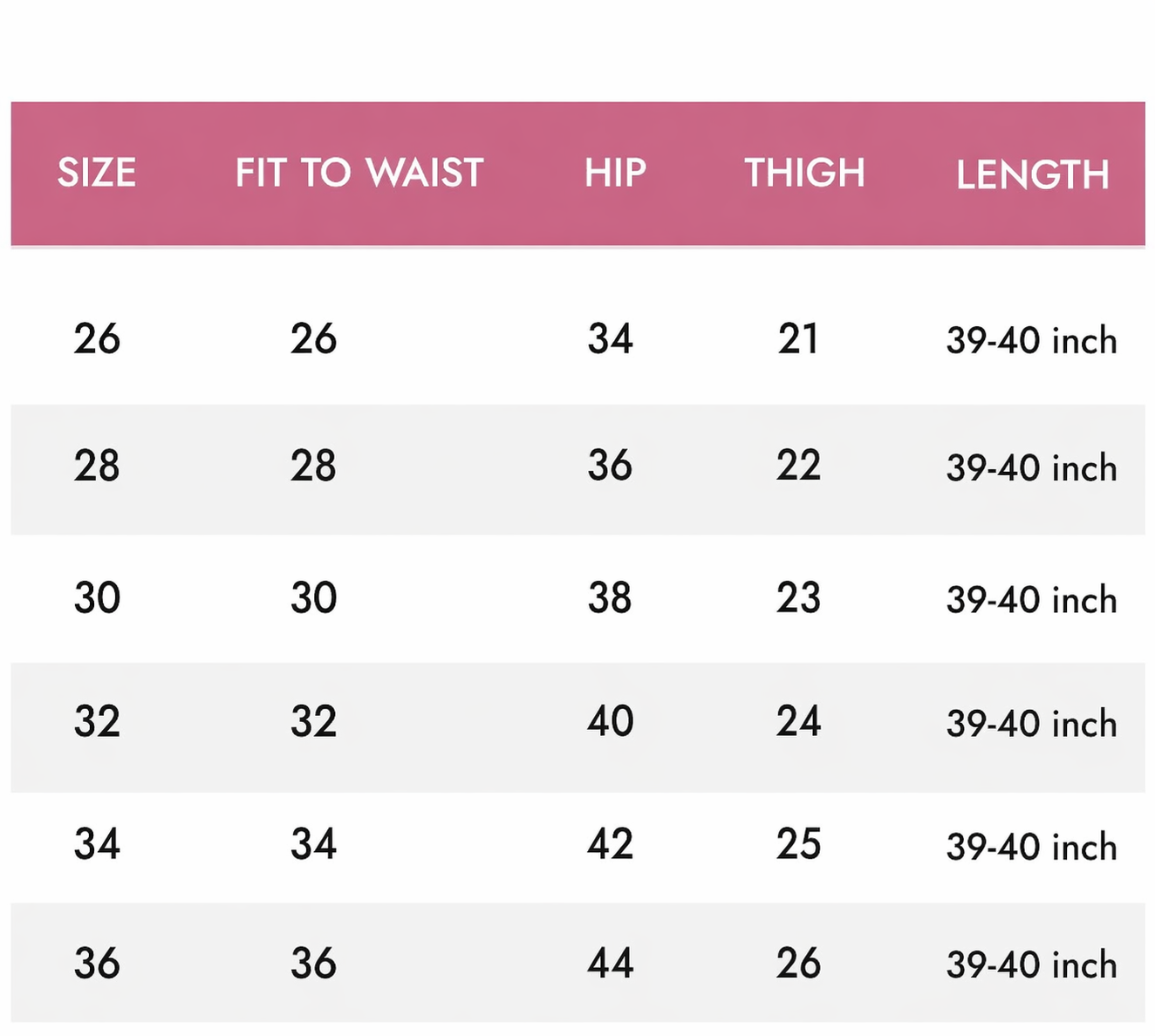Click the length cell in the size 36 row
Screen dimensions: 1155x1036
click(1031, 964)
